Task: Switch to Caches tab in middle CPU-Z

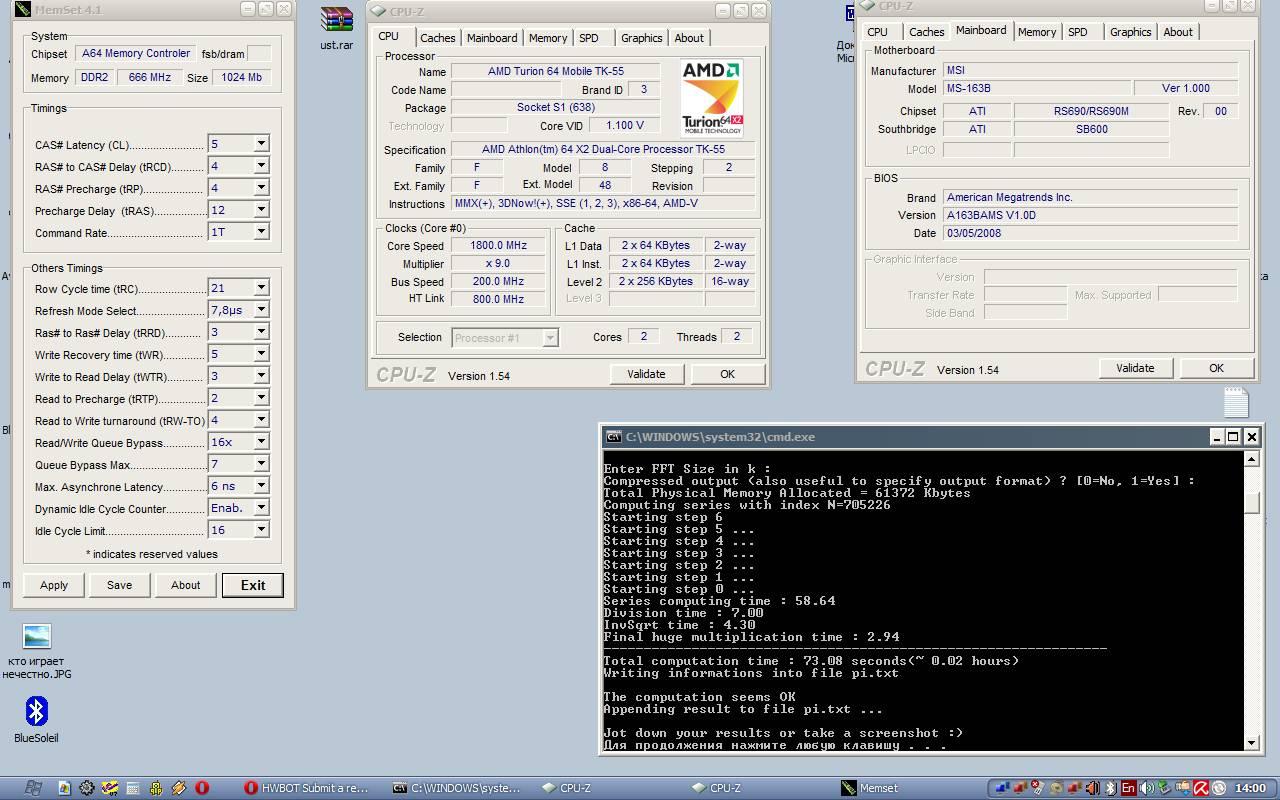Action: click(x=437, y=38)
